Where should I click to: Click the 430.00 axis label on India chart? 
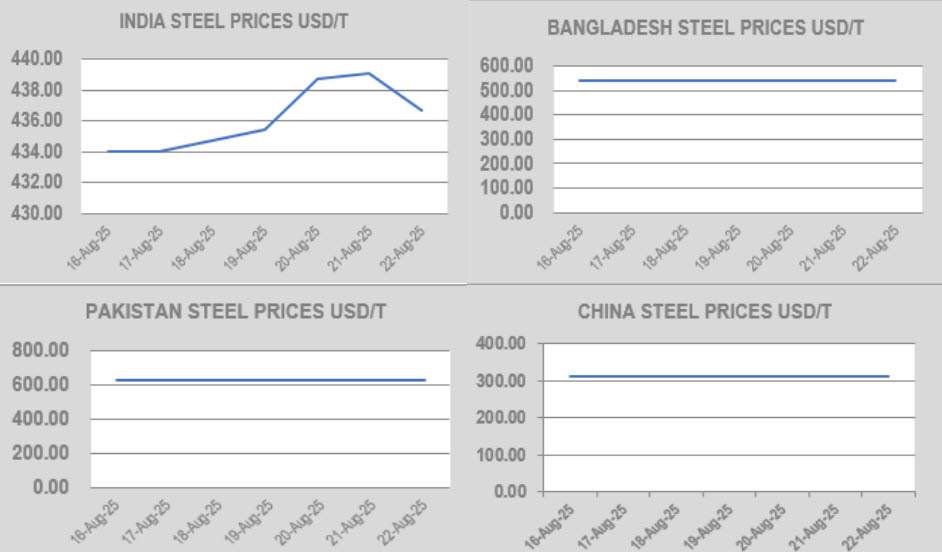tap(37, 213)
